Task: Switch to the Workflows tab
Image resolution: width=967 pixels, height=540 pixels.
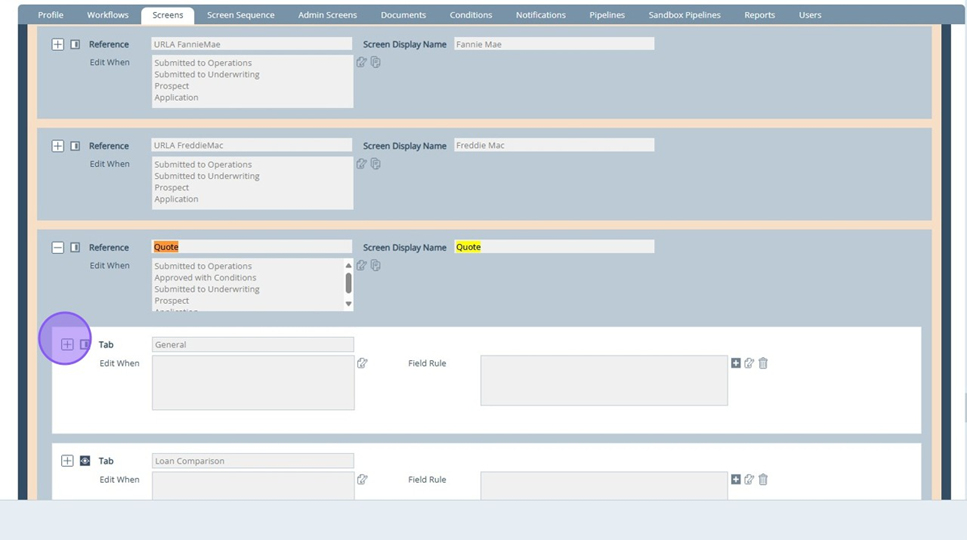Action: point(108,15)
